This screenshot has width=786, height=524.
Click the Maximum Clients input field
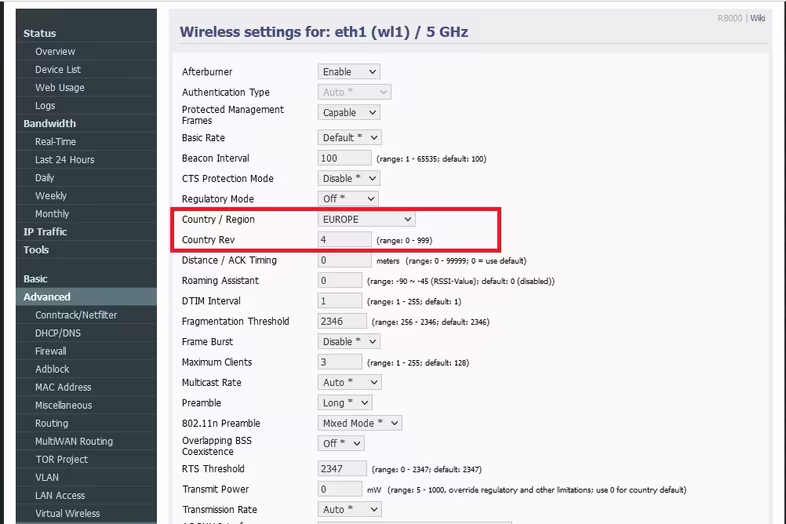[340, 362]
